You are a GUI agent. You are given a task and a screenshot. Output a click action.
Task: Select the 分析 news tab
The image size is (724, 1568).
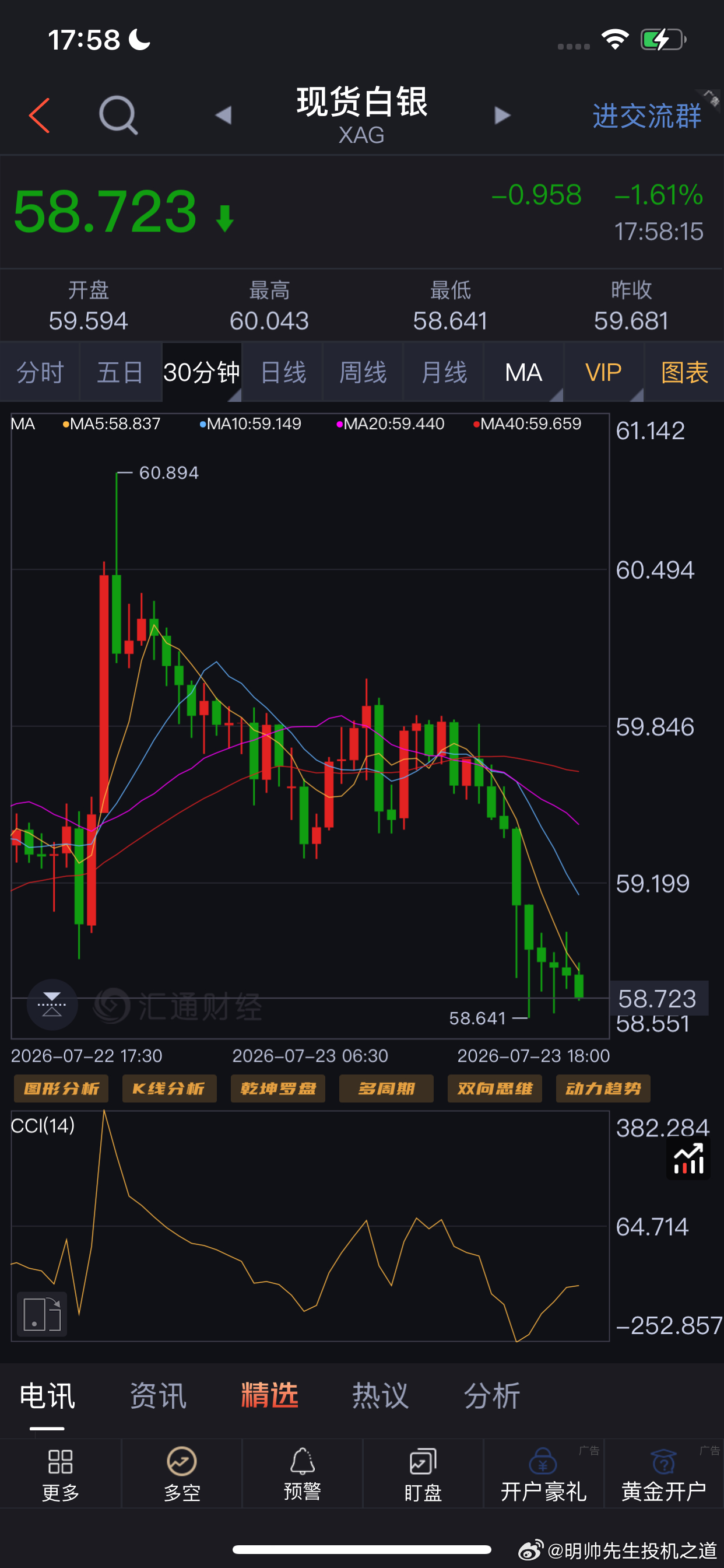point(491,1396)
